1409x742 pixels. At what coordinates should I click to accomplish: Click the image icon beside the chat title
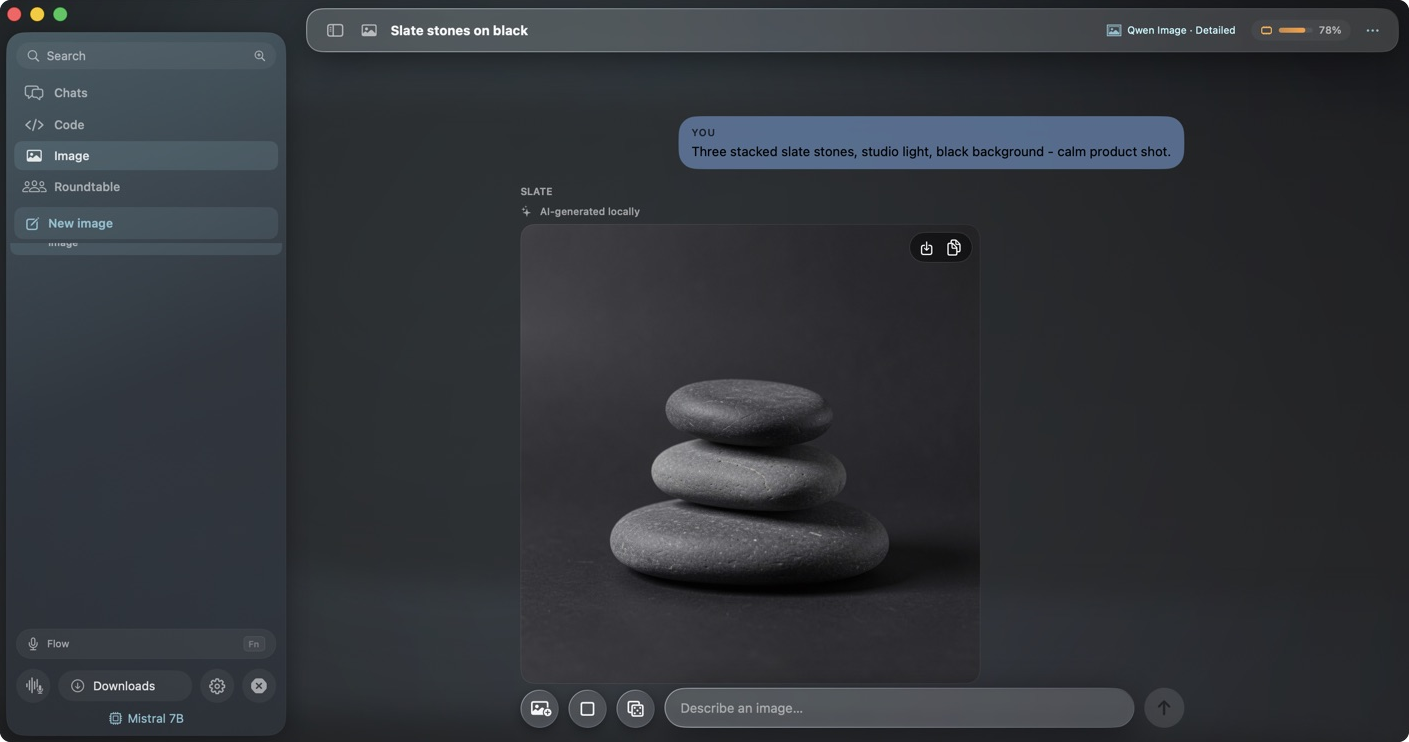(x=369, y=31)
